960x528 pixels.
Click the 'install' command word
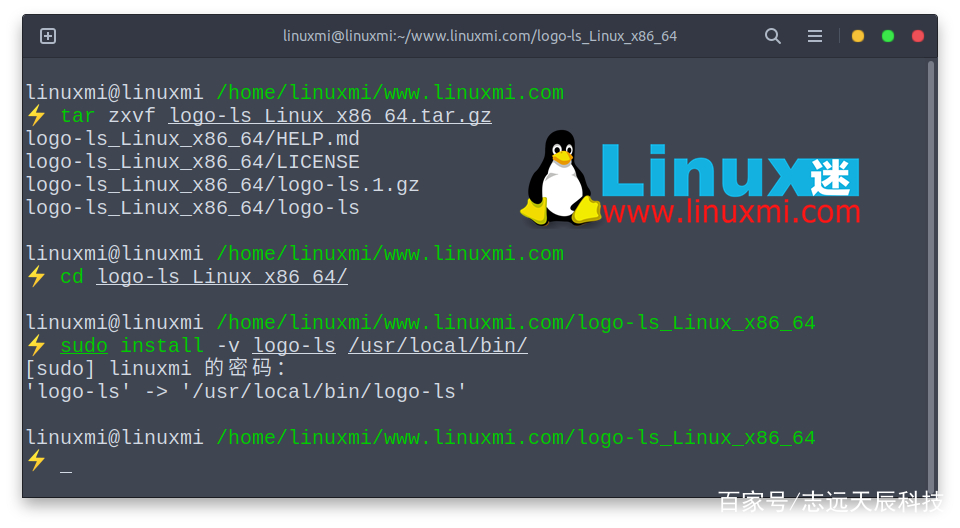(162, 345)
